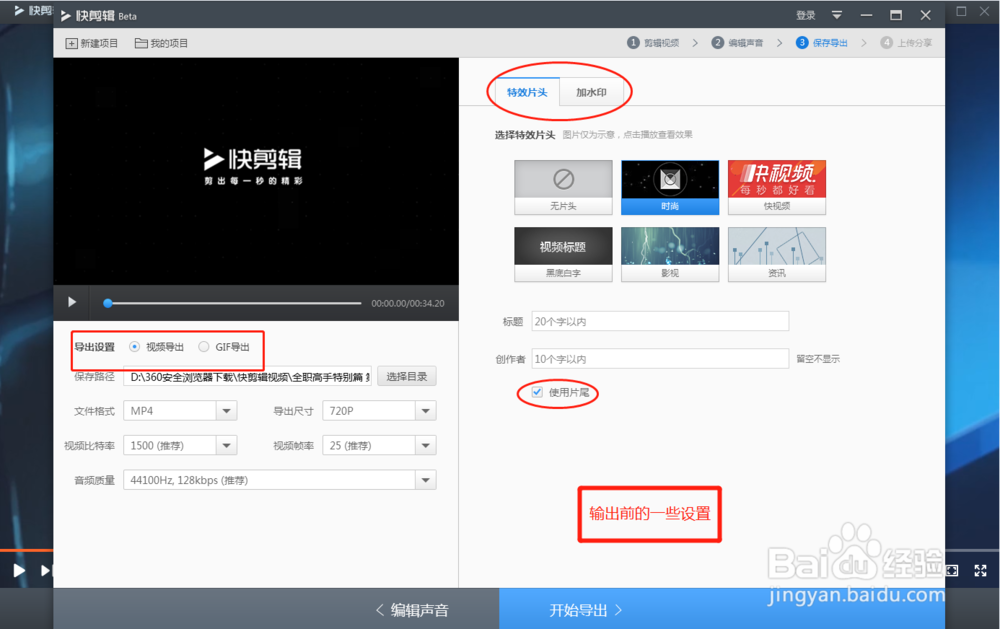Click play in the background player window
The width and height of the screenshot is (1000, 629).
point(19,570)
